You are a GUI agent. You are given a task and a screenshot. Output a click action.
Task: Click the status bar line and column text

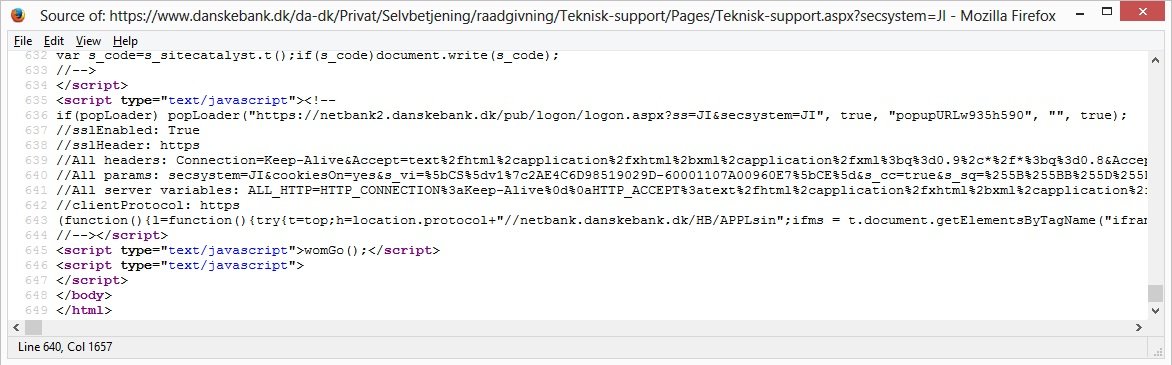click(x=64, y=347)
